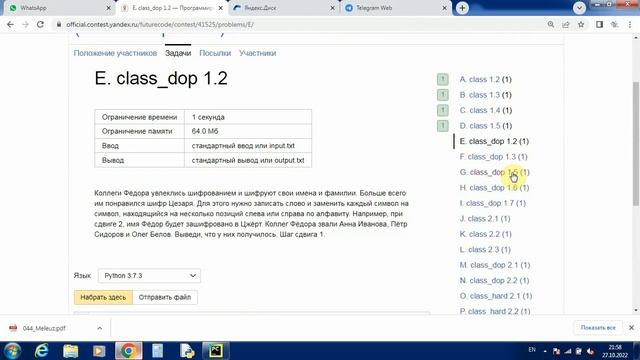Open the zoom magnifier icon in address bar

coord(551,24)
